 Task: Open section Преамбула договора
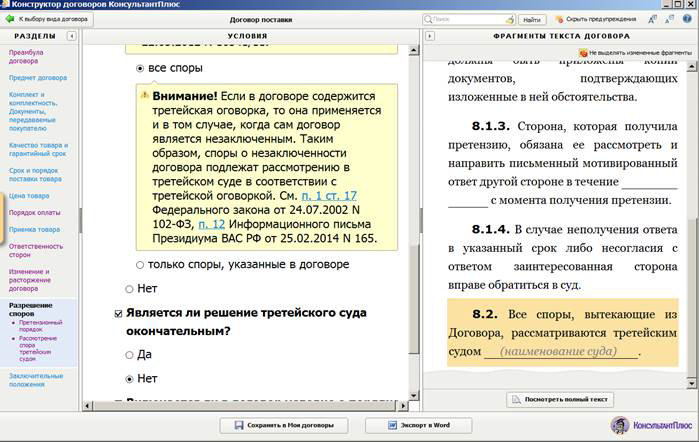click(x=26, y=57)
